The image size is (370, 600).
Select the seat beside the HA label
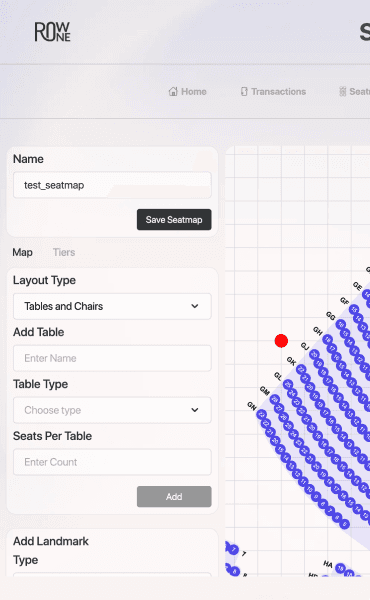341,569
